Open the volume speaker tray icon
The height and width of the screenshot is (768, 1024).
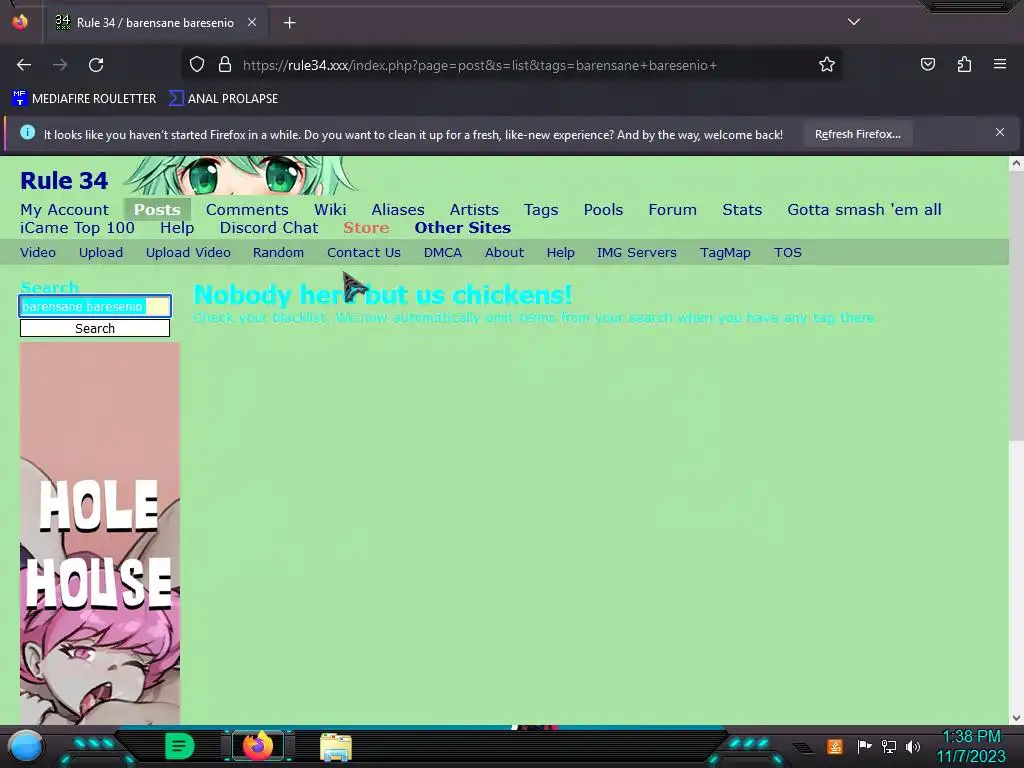[x=912, y=746]
